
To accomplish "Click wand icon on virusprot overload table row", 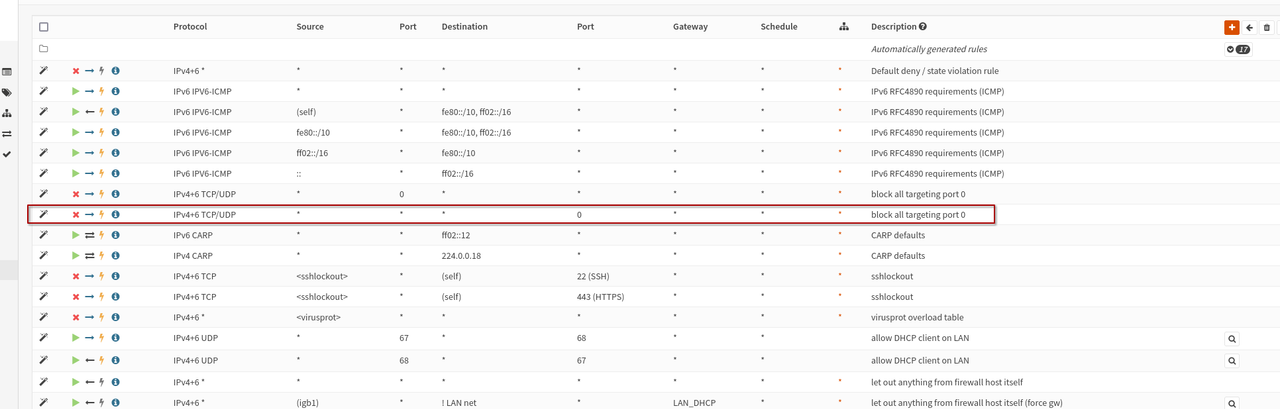I will coord(43,317).
